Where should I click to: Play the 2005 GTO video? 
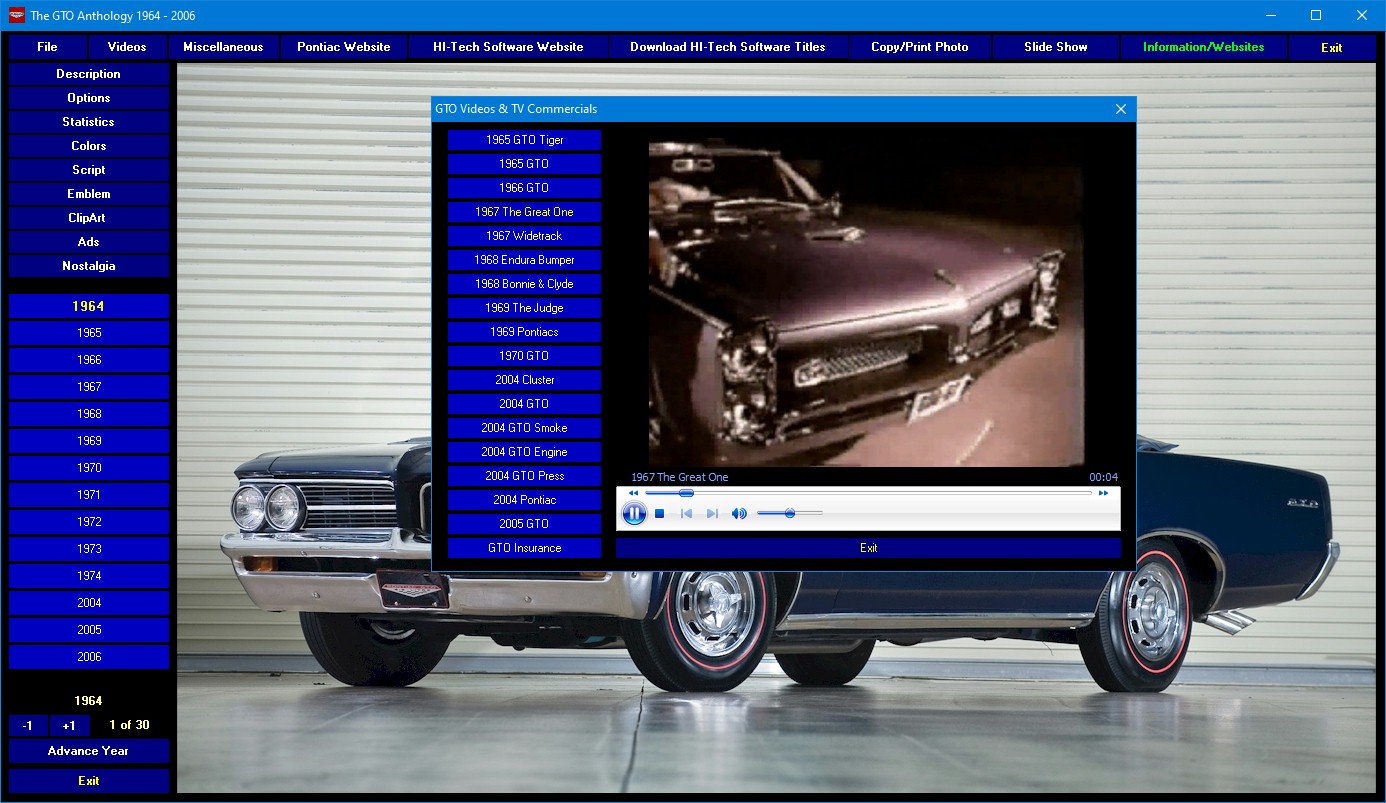click(x=525, y=524)
